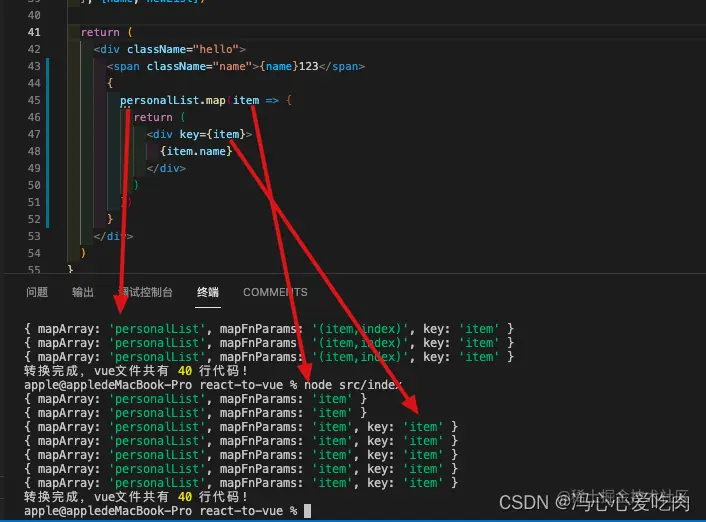The width and height of the screenshot is (706, 522).
Task: Open the 调试控制台 tab
Action: [145, 292]
